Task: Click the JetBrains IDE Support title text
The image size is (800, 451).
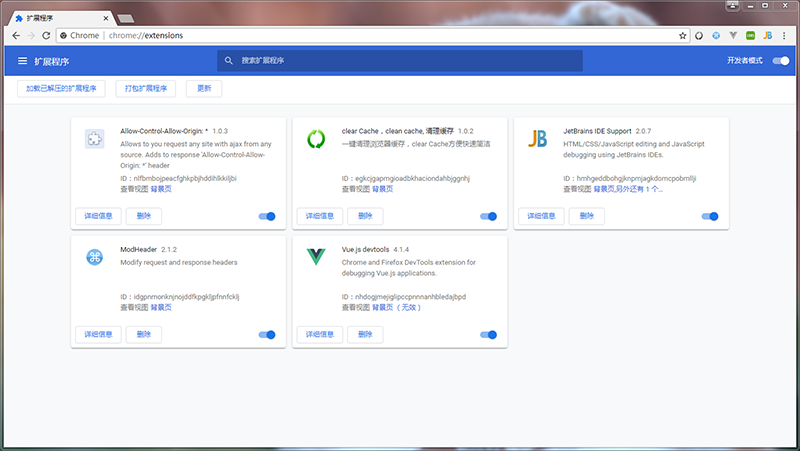Action: (x=597, y=131)
